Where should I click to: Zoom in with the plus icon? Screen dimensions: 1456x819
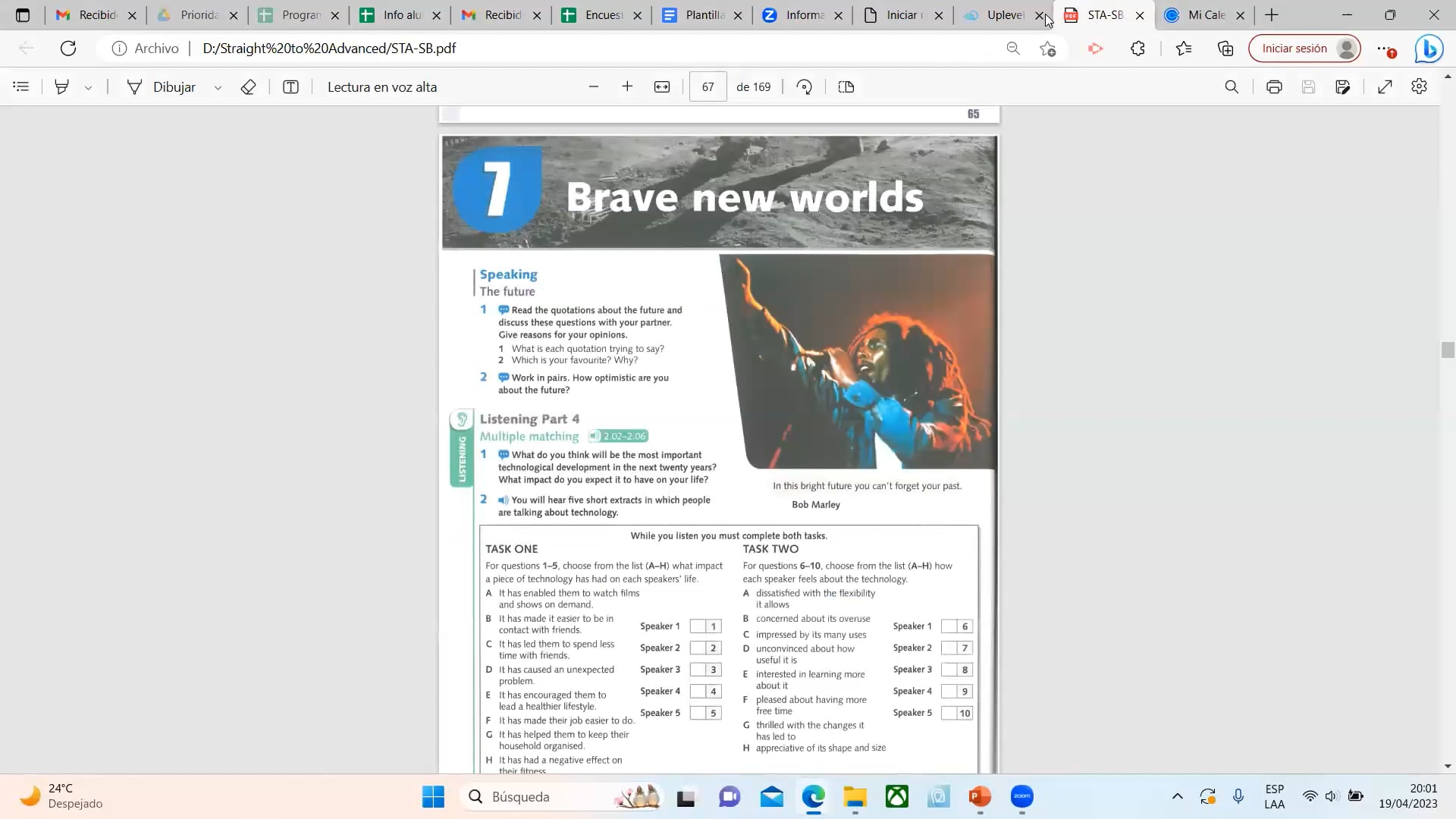click(627, 87)
